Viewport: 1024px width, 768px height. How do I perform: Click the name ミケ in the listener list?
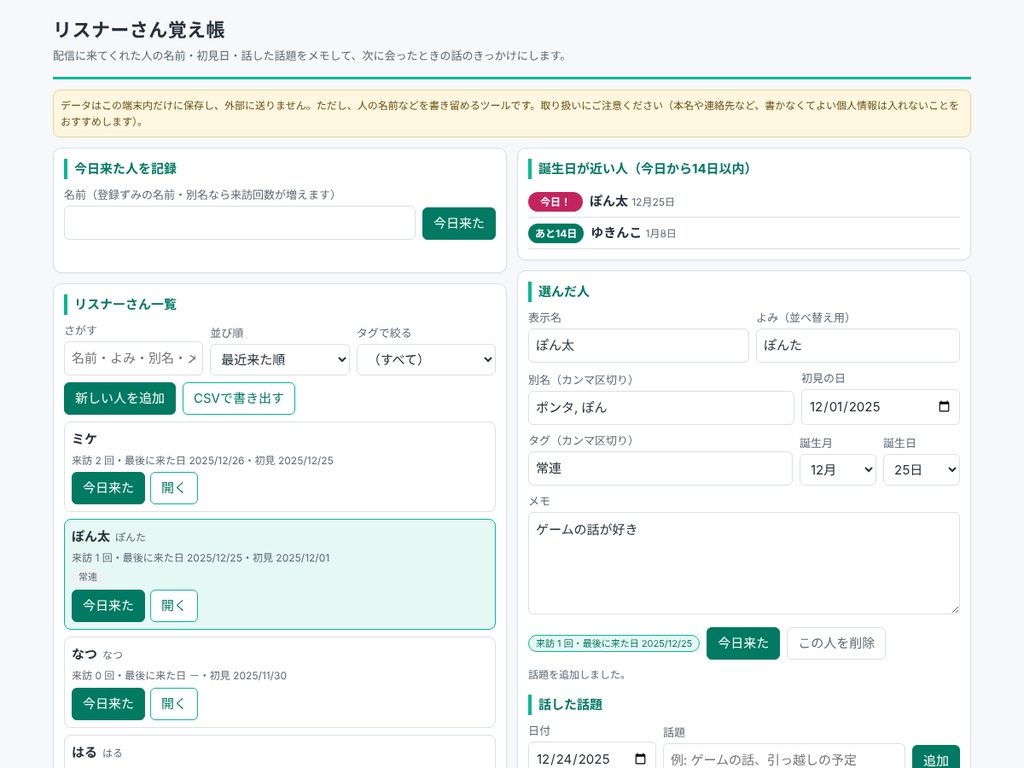(x=85, y=439)
